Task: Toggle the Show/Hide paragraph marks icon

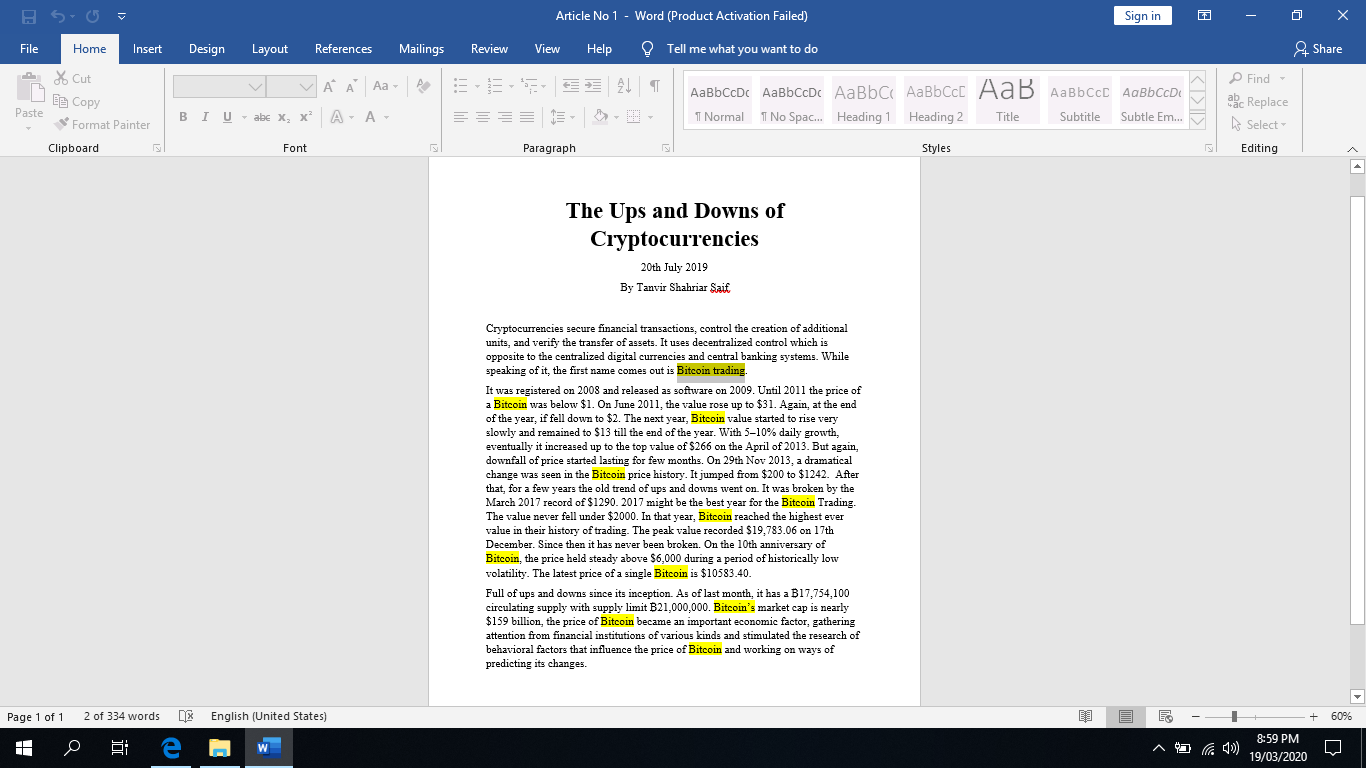Action: (654, 86)
